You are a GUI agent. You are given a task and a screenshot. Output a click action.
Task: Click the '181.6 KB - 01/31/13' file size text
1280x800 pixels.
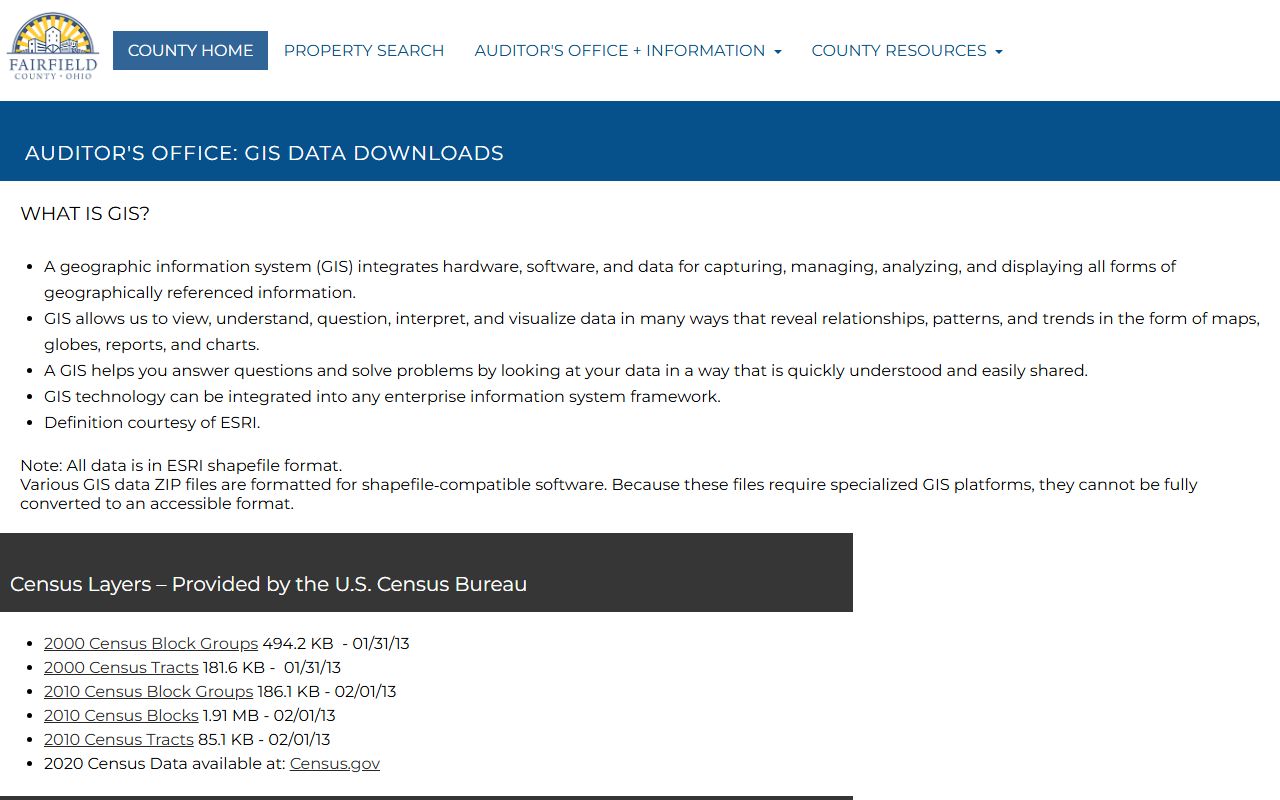click(272, 667)
